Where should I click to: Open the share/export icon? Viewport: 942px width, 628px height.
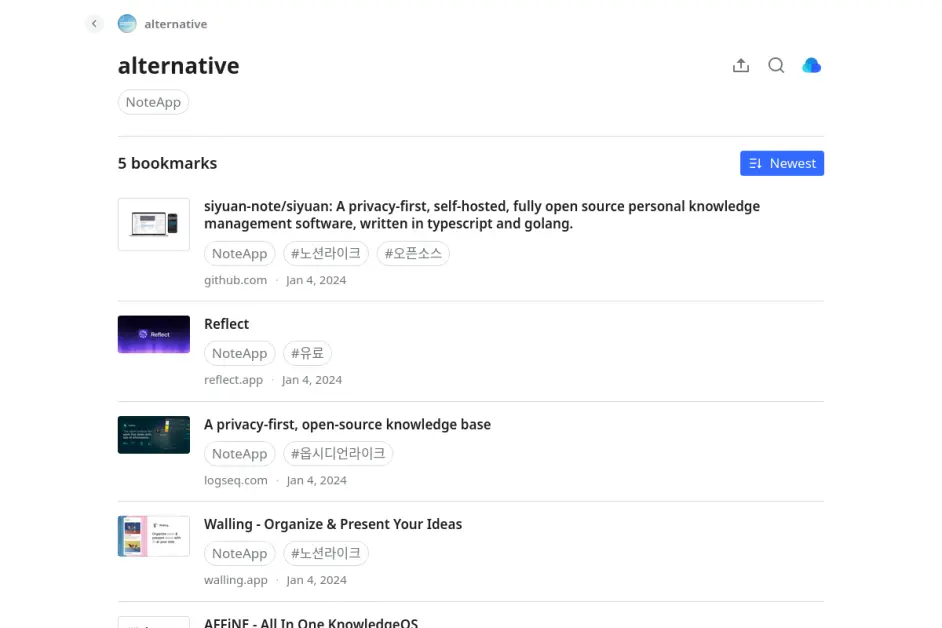point(741,66)
